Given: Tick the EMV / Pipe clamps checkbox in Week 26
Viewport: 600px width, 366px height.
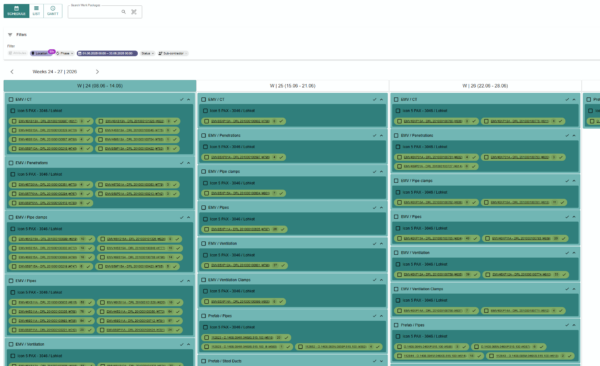Looking at the screenshot, I should (396, 181).
